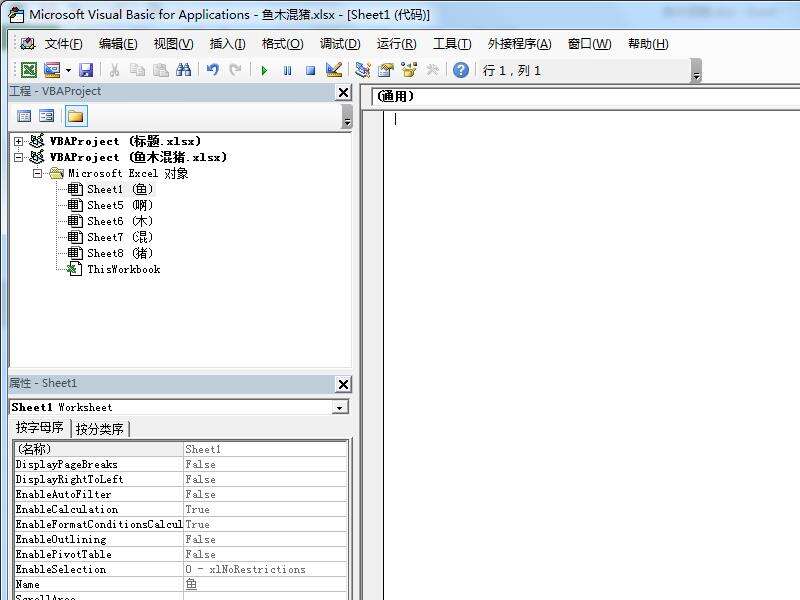This screenshot has width=800, height=600.
Task: Pause execution with the Break icon
Action: click(286, 70)
